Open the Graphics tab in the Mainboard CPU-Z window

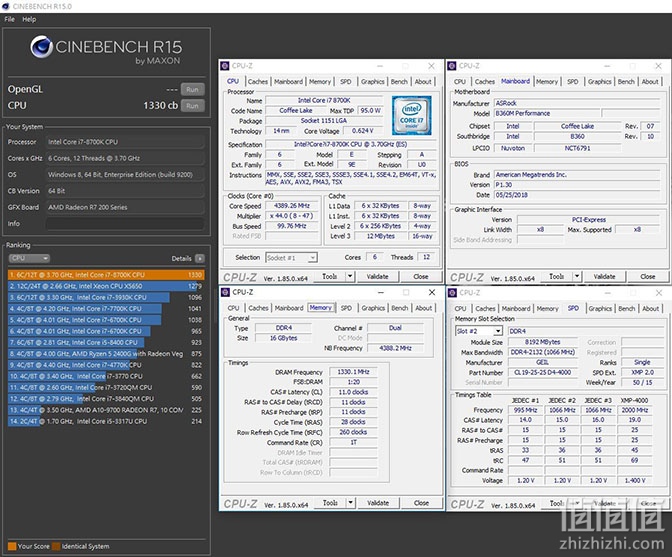[600, 81]
